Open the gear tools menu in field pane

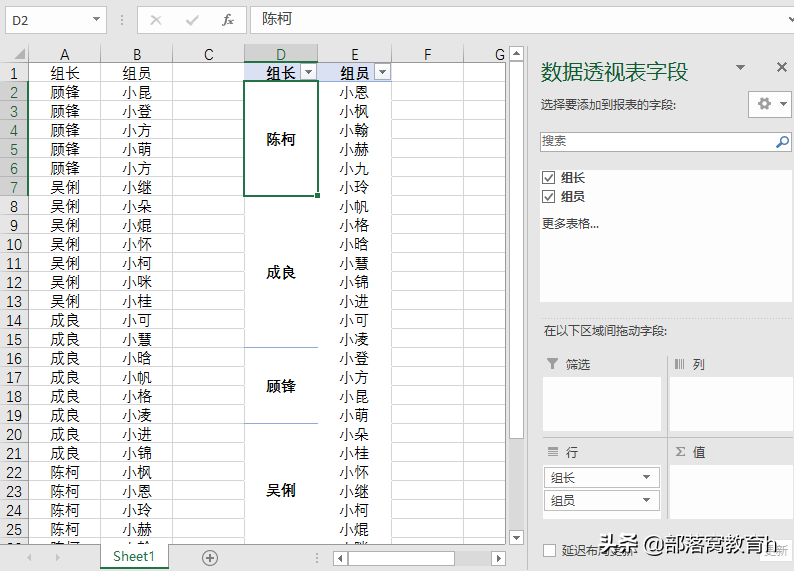770,104
